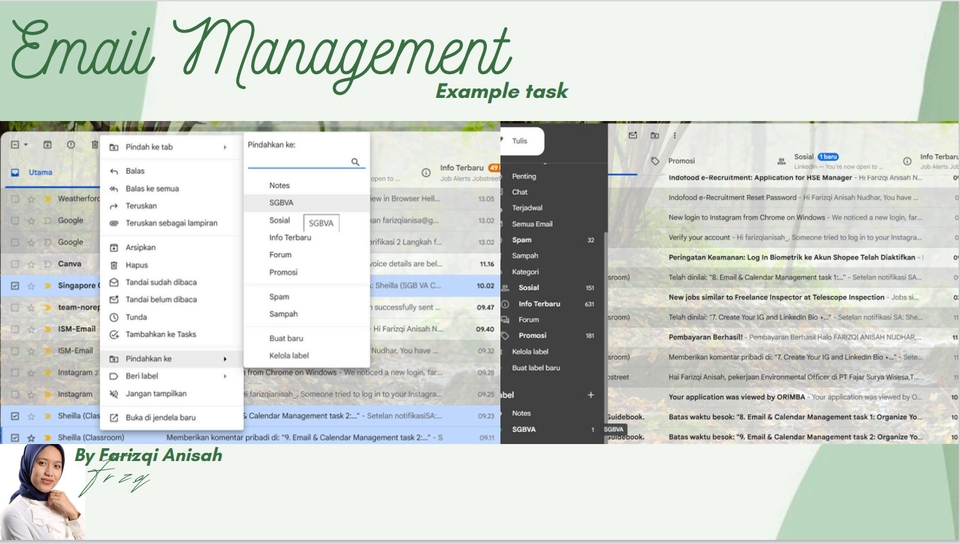The height and width of the screenshot is (544, 960).
Task: Tick the checkbox for Canva email
Action: [x=14, y=264]
